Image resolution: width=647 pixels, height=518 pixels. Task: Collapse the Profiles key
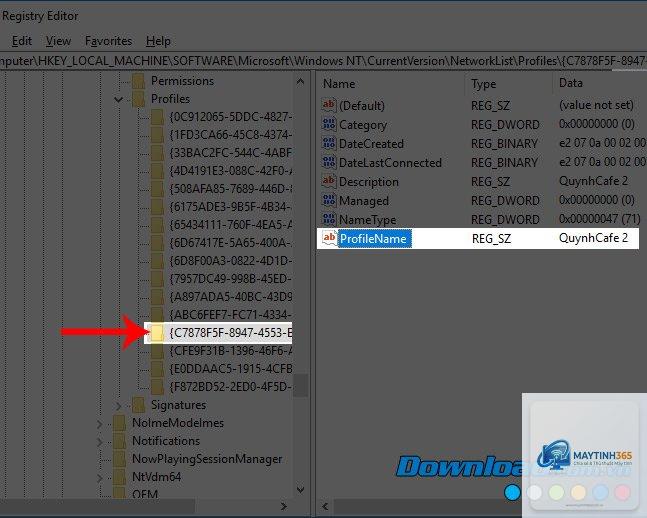[118, 99]
